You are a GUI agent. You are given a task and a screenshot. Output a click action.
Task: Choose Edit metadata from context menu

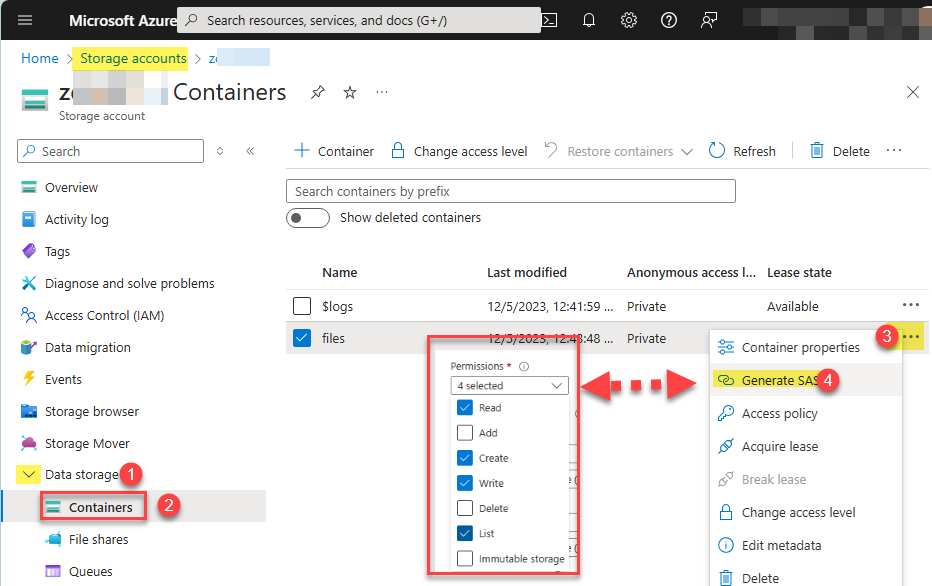coord(806,545)
